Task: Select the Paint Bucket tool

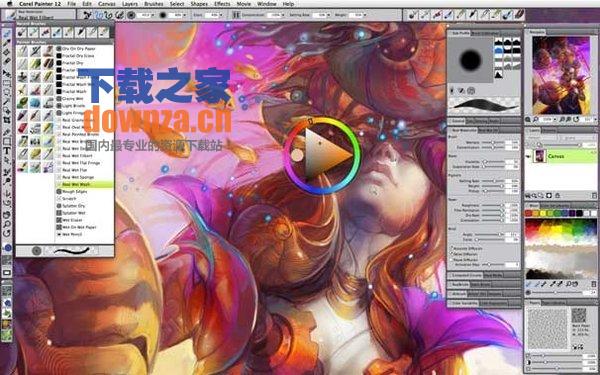Action: (x=7, y=52)
